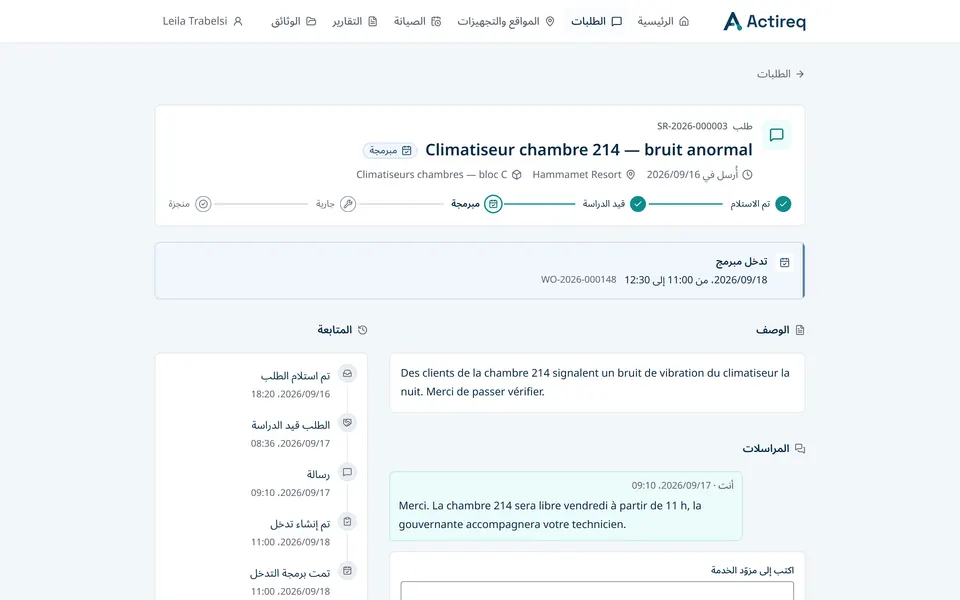960x600 pixels.
Task: Open the الصيانة maintenance menu item
Action: tap(417, 21)
